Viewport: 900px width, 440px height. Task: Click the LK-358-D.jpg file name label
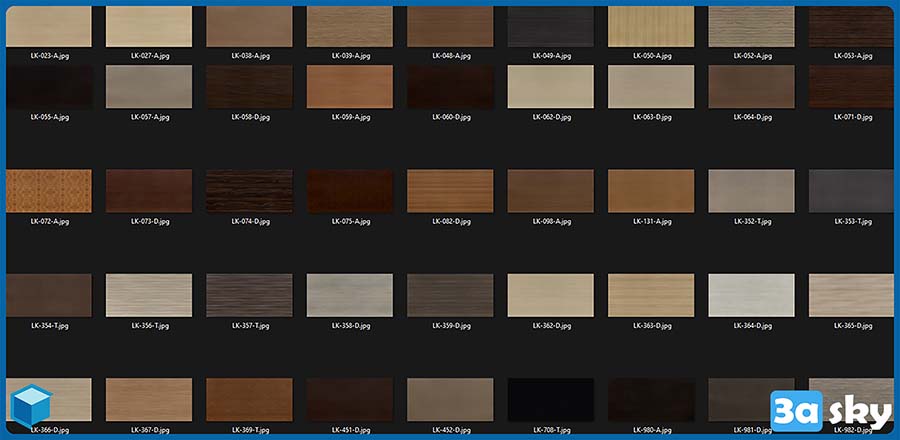pyautogui.click(x=350, y=326)
